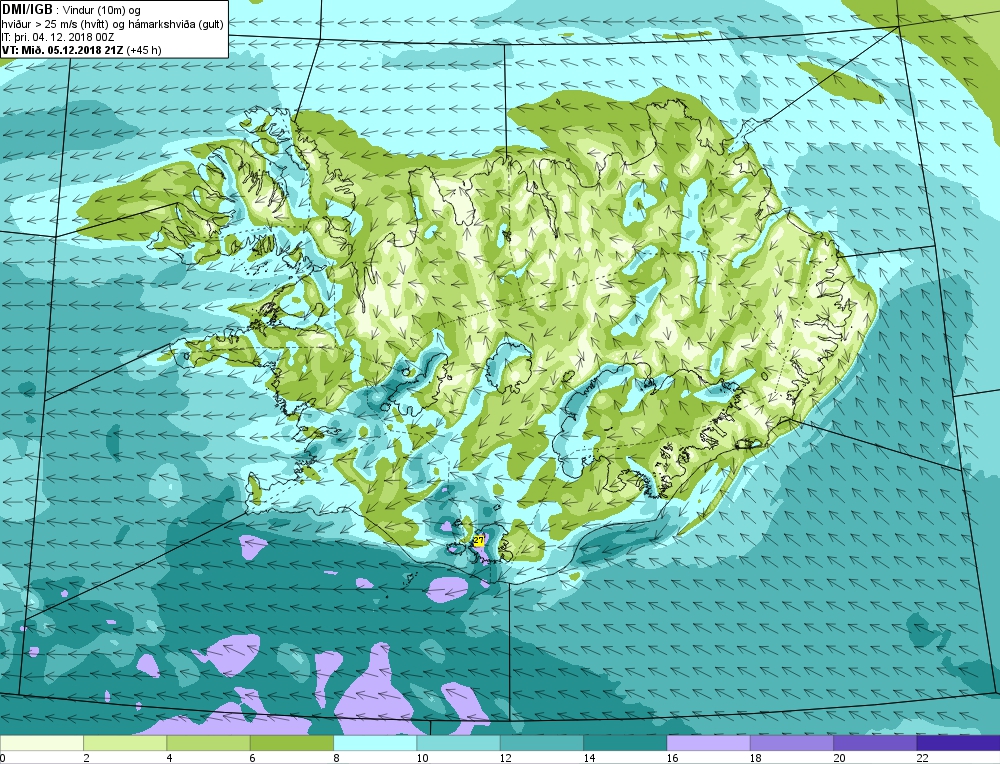Select the medium green 4–6 m/s legend swatch
The width and height of the screenshot is (1000, 764).
pyautogui.click(x=209, y=743)
